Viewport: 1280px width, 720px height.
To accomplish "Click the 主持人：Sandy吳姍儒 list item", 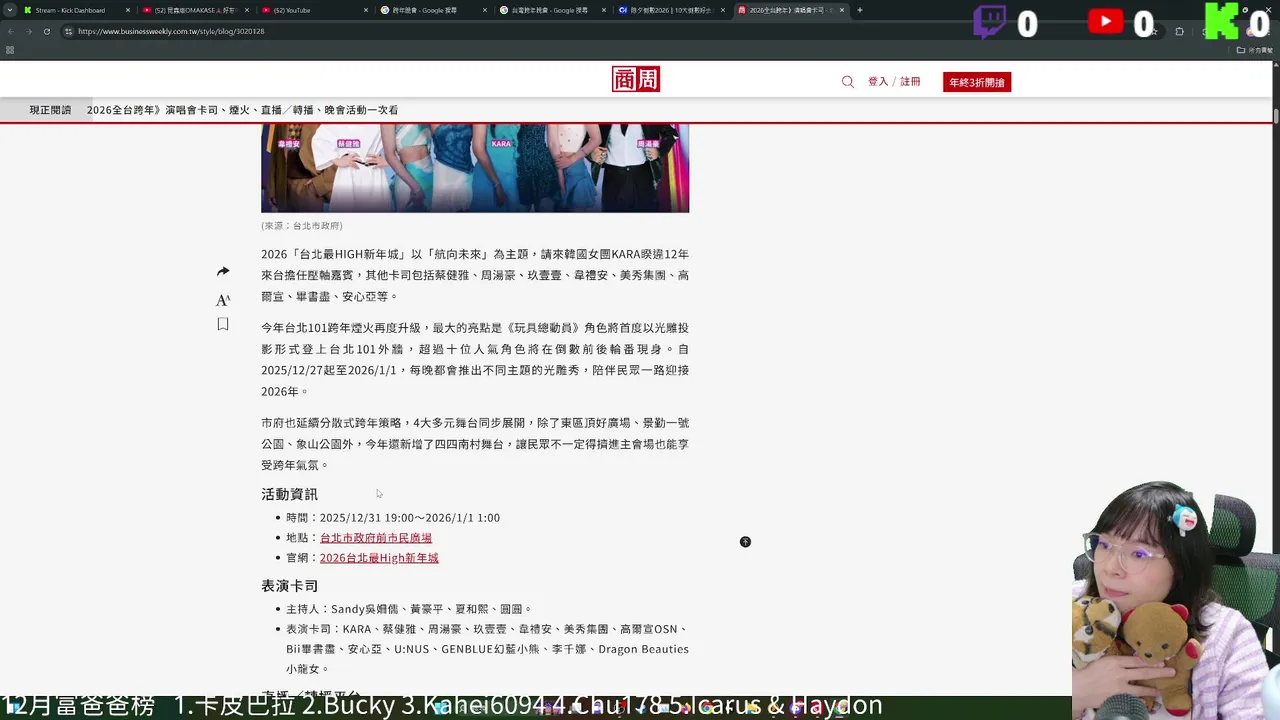I will pos(409,609).
